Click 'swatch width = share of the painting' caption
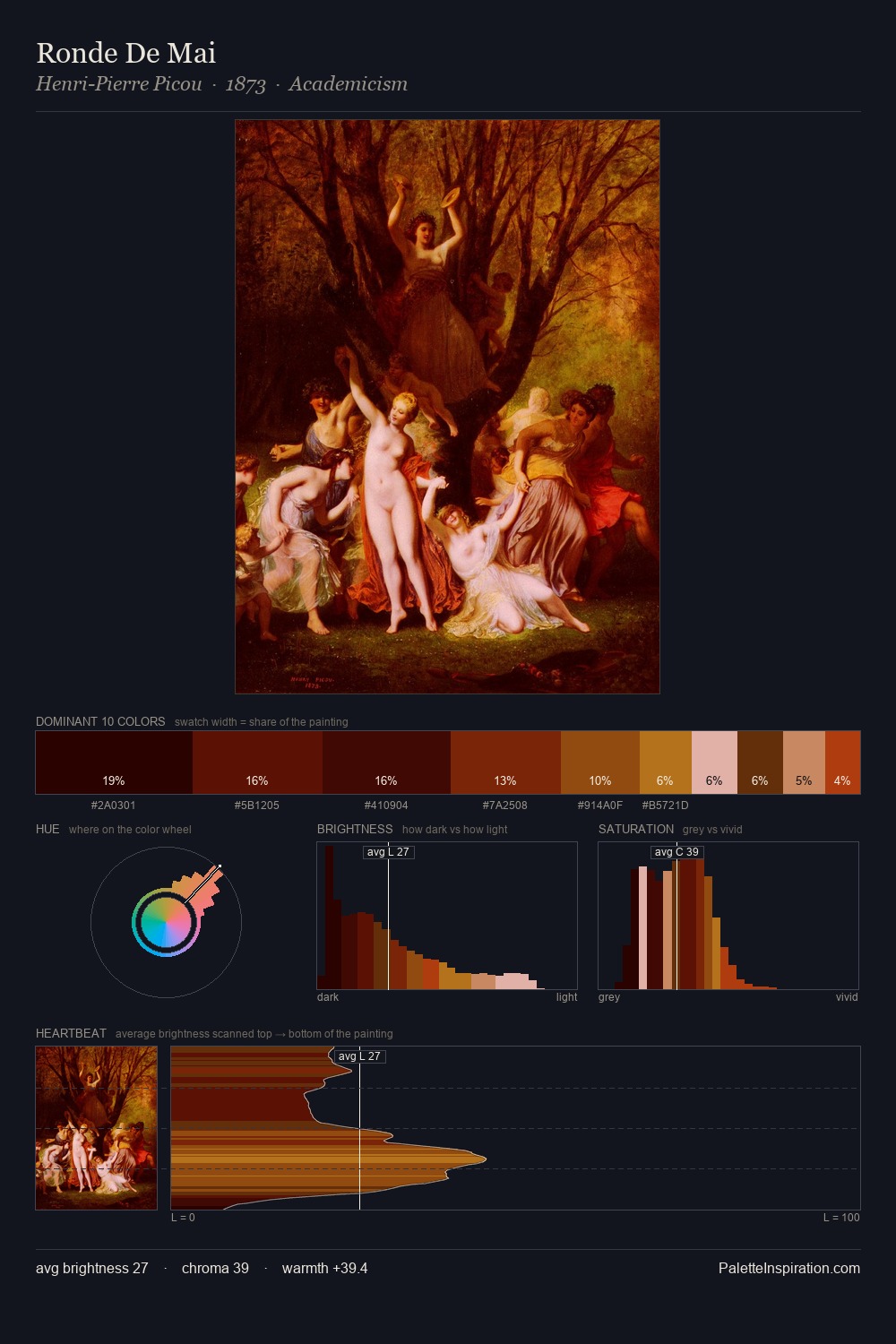This screenshot has height=1344, width=896. (x=262, y=722)
